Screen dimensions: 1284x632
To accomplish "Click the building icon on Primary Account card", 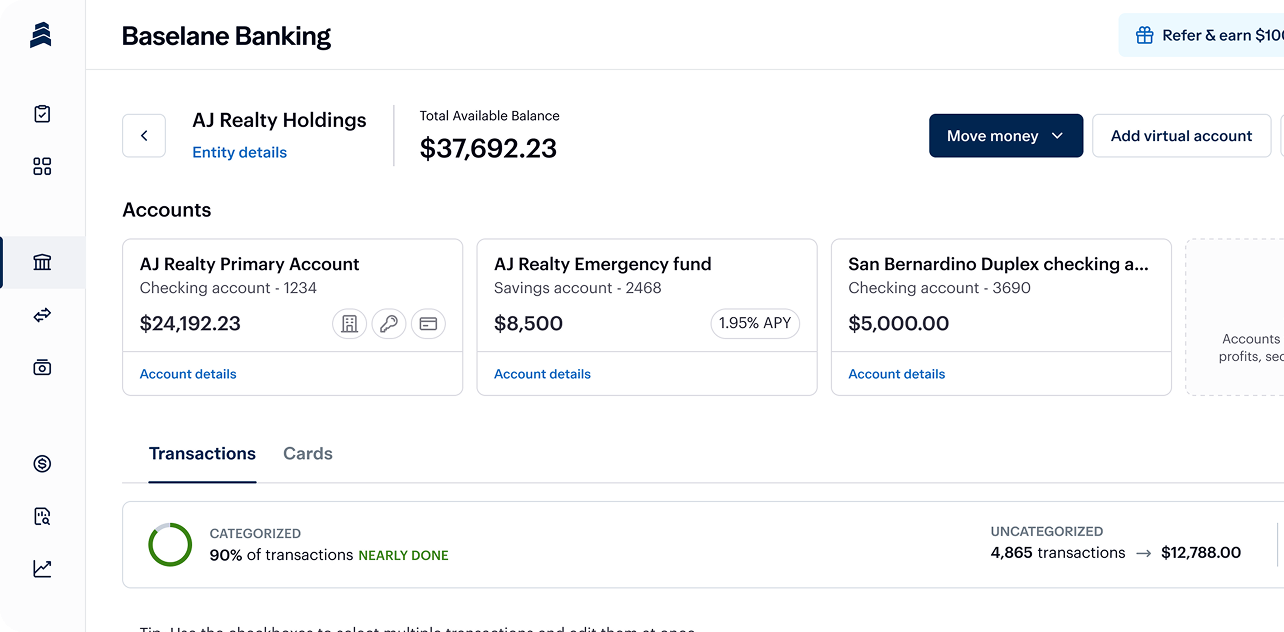I will [349, 324].
